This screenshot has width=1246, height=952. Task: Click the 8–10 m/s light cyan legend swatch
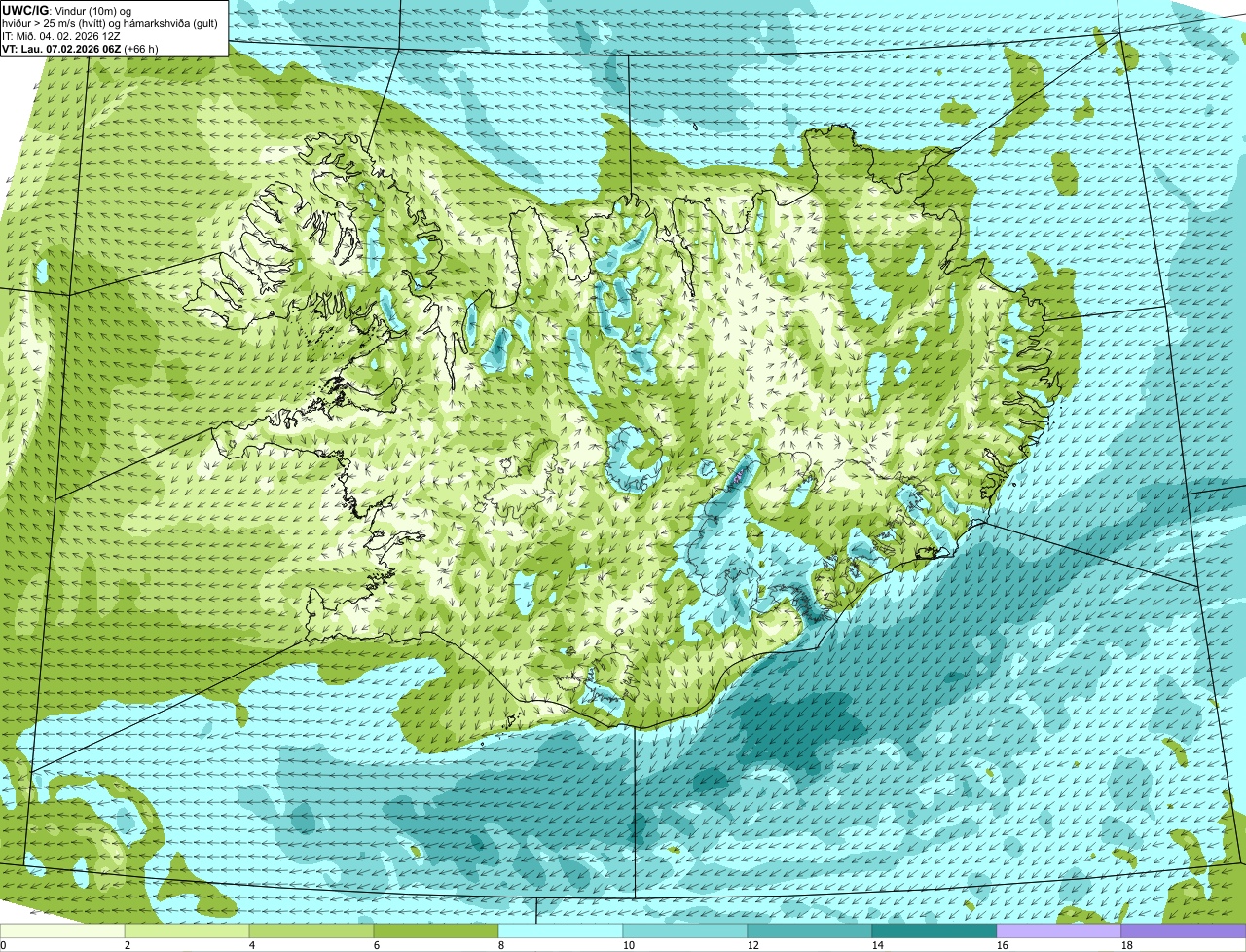561,932
